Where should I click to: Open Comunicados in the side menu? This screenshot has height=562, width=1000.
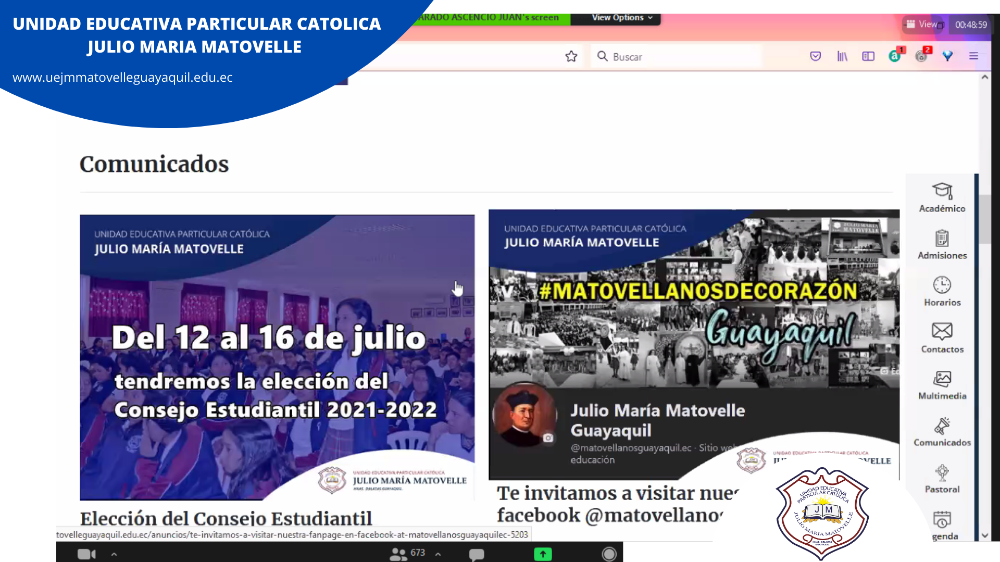click(942, 432)
